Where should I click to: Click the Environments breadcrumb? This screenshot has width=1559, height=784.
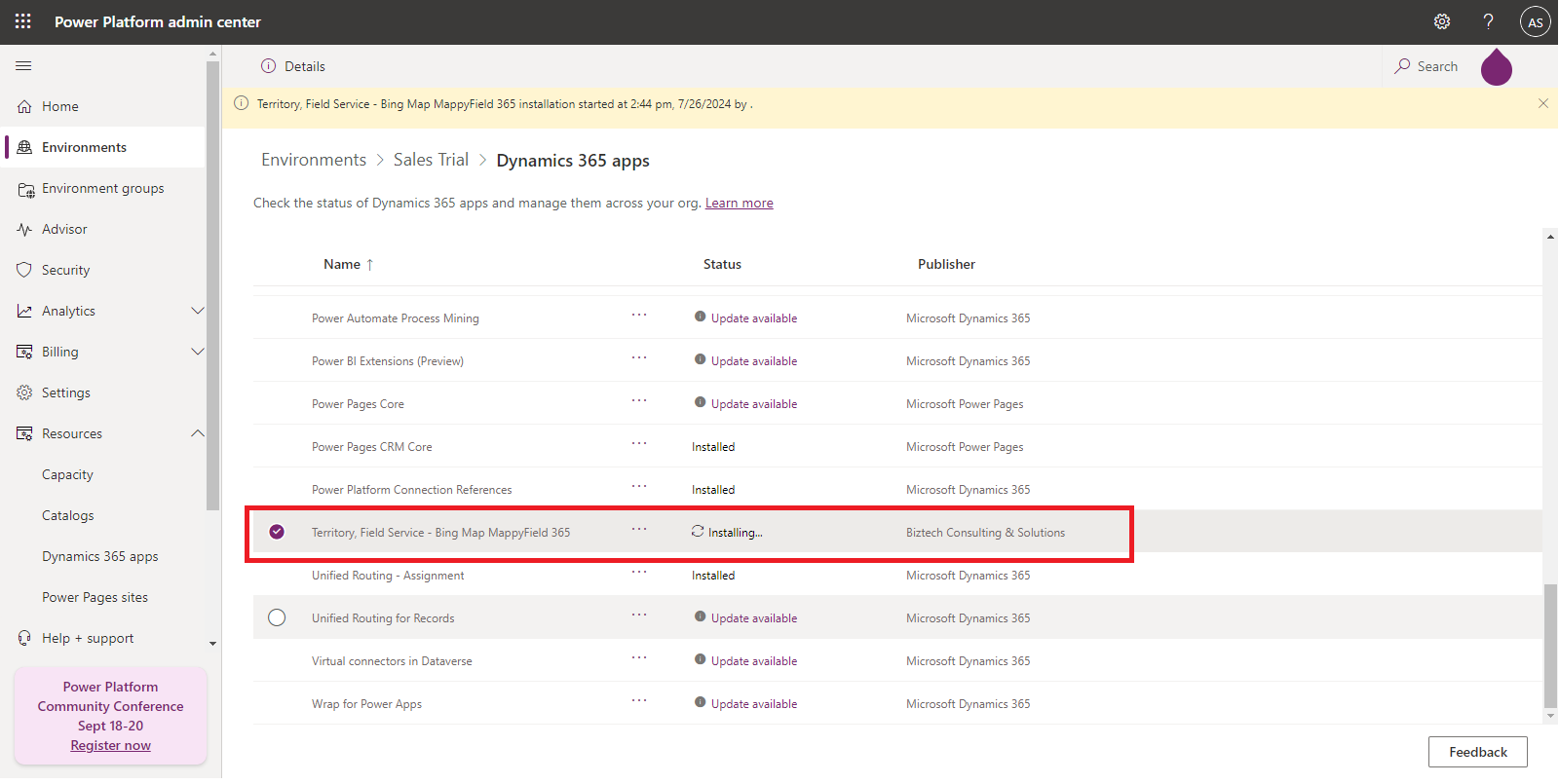(314, 160)
